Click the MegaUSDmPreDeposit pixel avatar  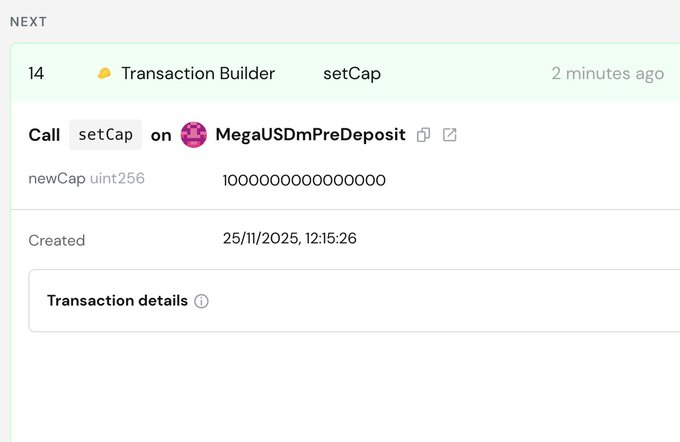194,135
